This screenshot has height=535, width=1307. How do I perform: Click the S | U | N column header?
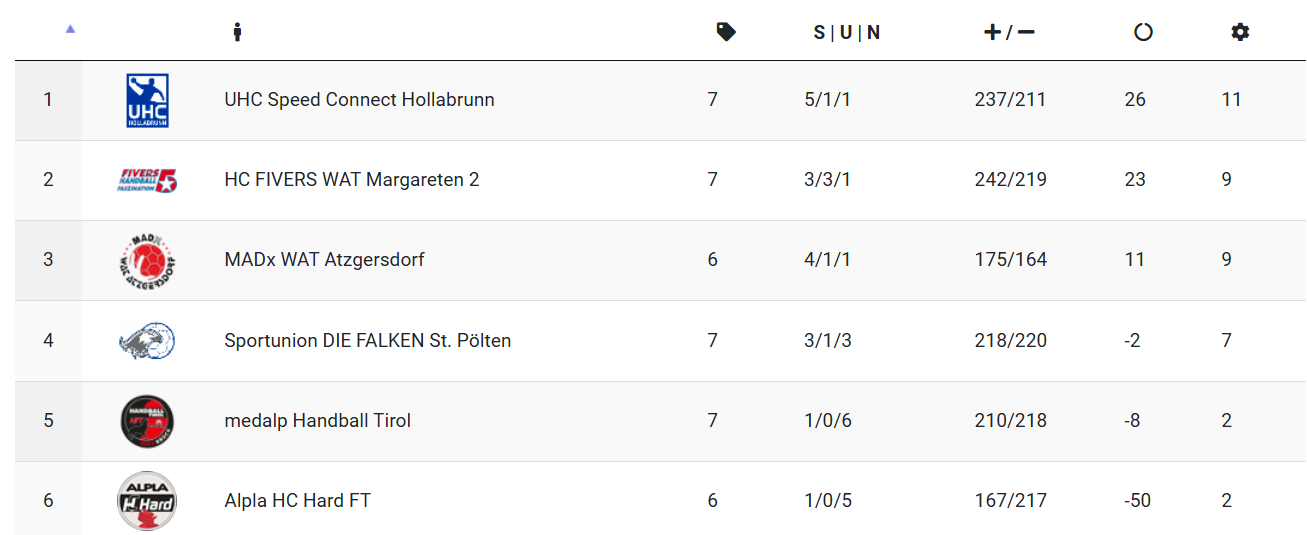[x=847, y=32]
